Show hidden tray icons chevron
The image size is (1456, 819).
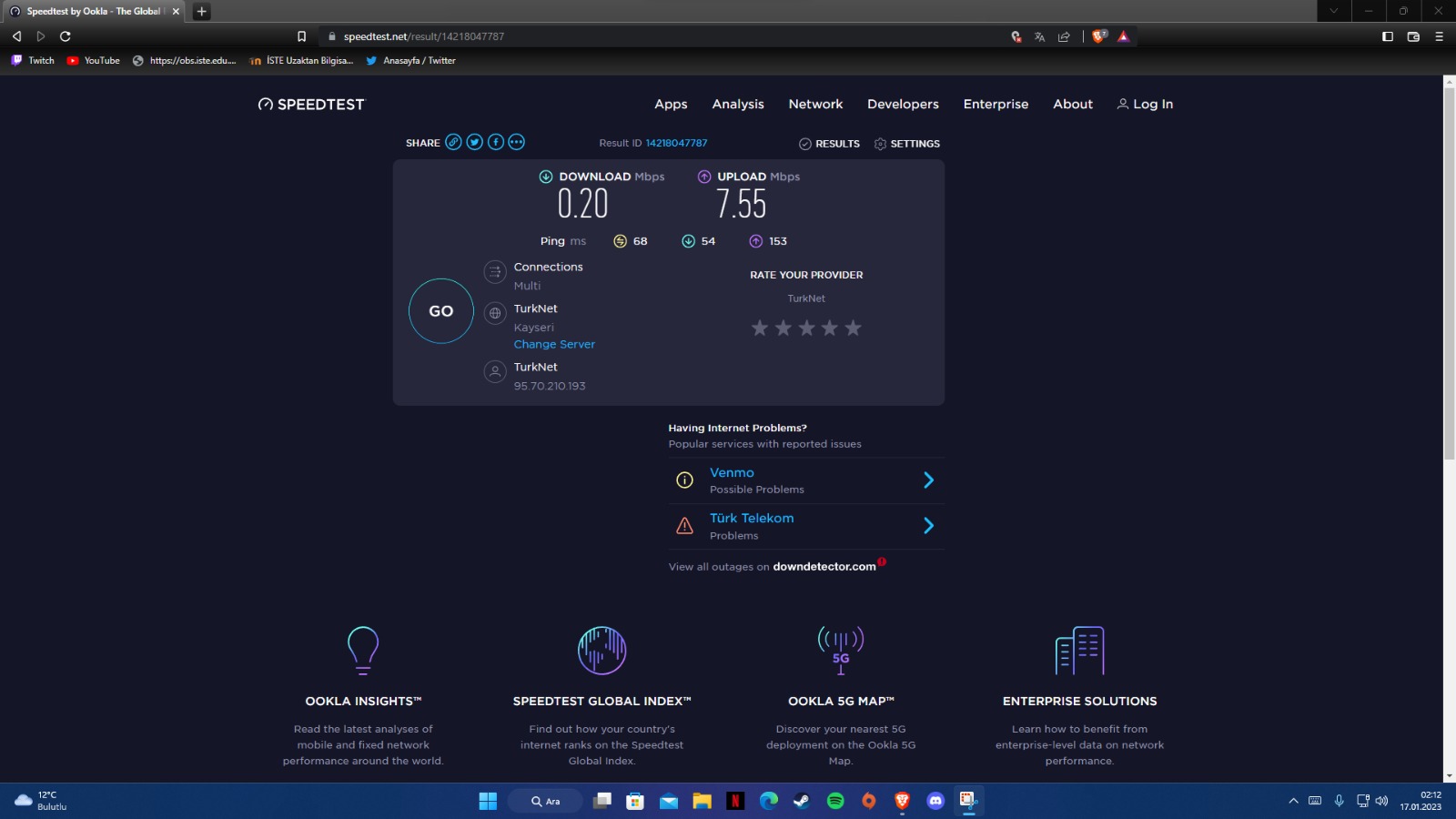pyautogui.click(x=1293, y=801)
